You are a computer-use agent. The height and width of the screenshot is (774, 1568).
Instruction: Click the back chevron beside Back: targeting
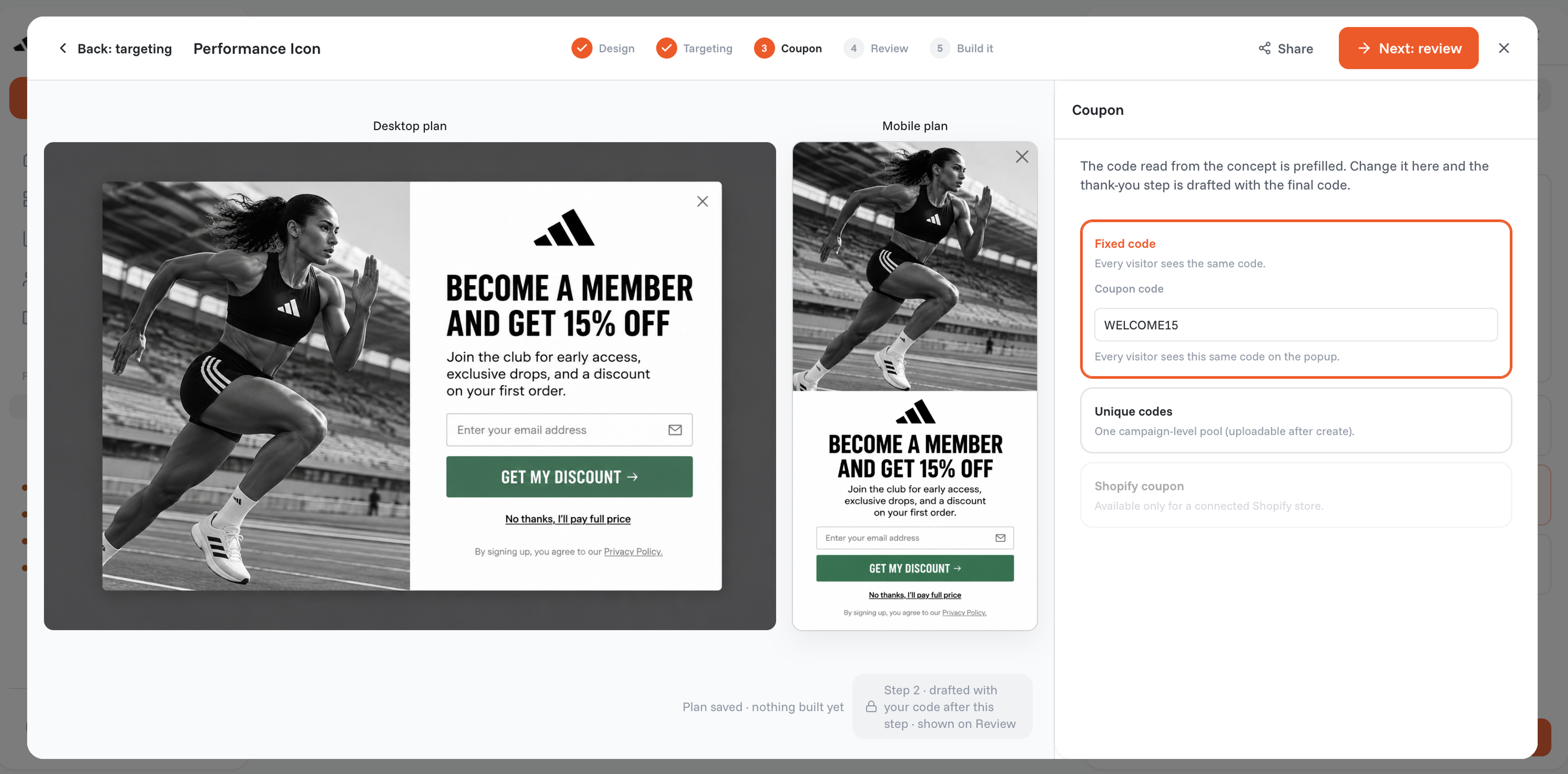(63, 48)
